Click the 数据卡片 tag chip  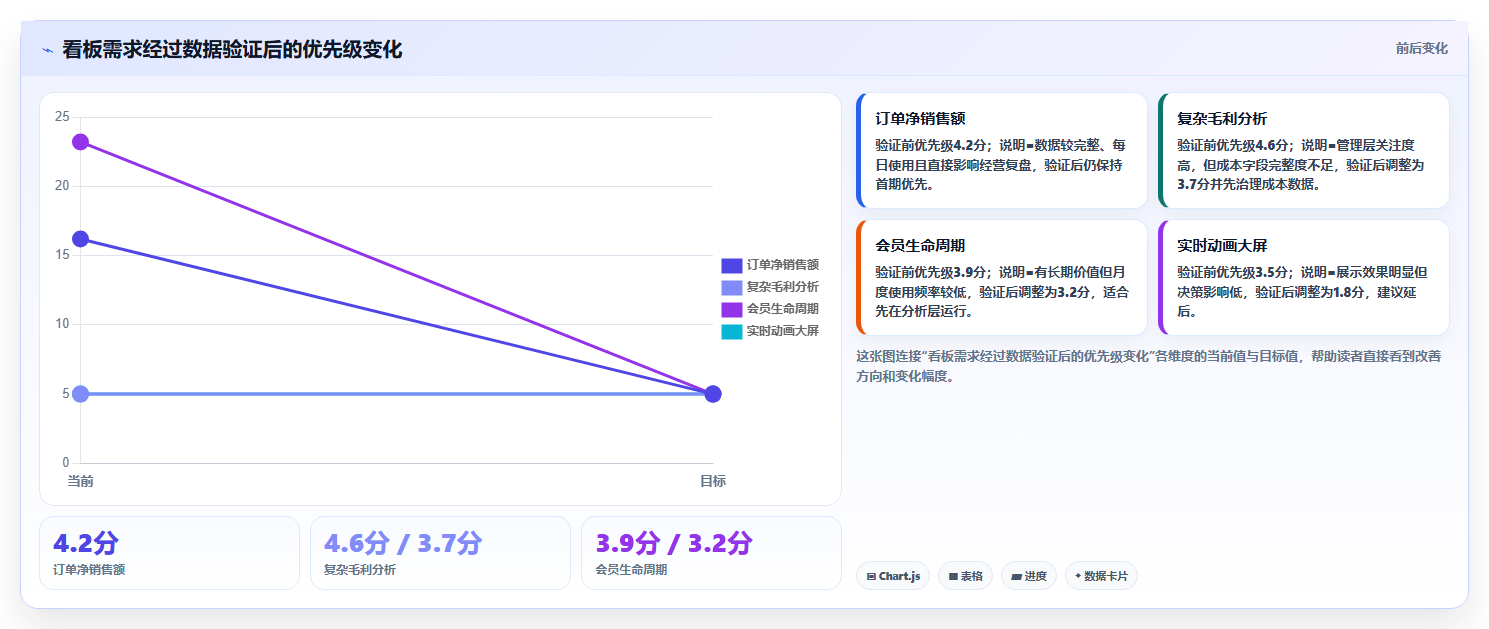tap(1101, 576)
